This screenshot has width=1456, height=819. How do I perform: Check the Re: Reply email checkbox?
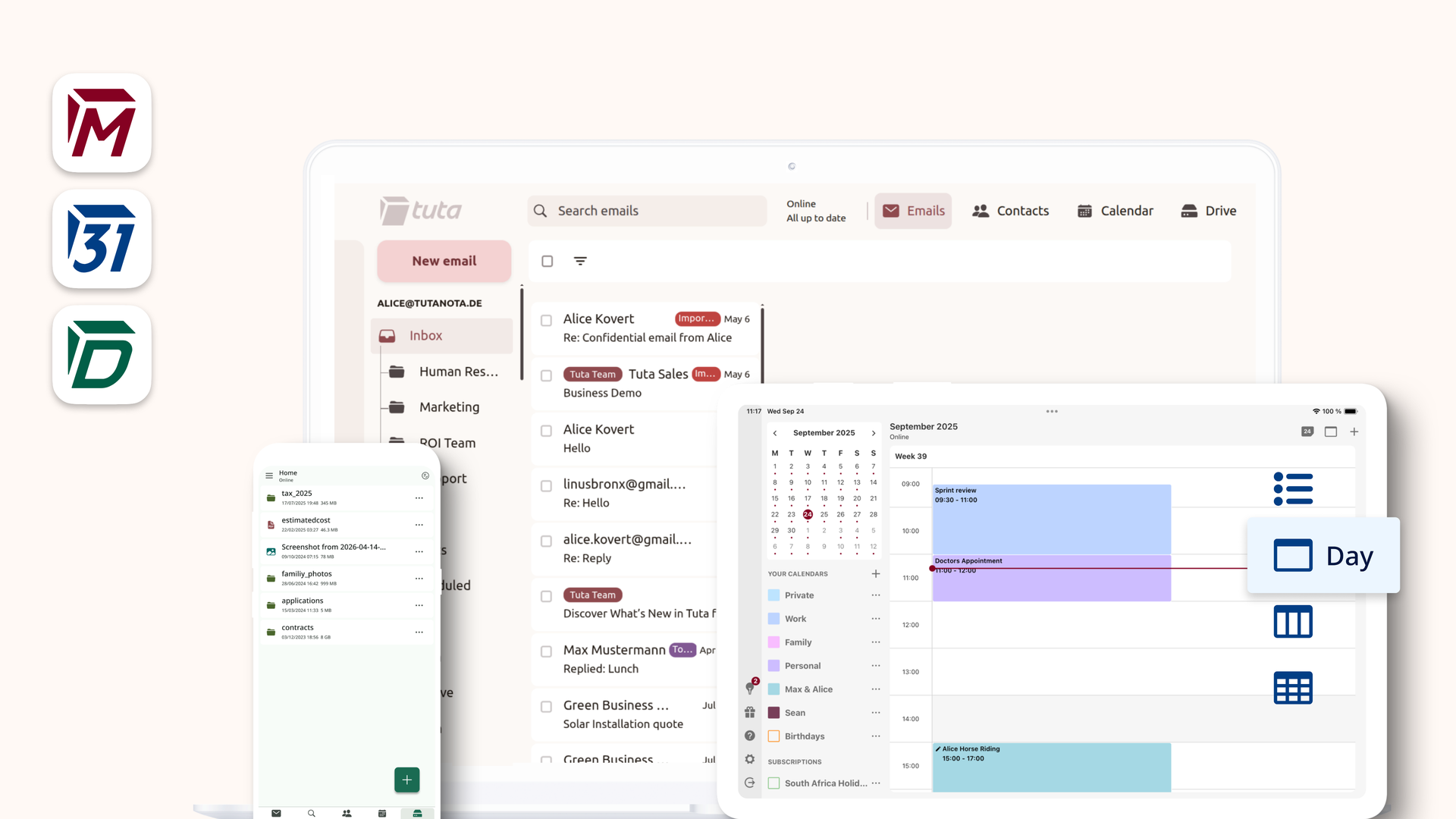click(546, 541)
